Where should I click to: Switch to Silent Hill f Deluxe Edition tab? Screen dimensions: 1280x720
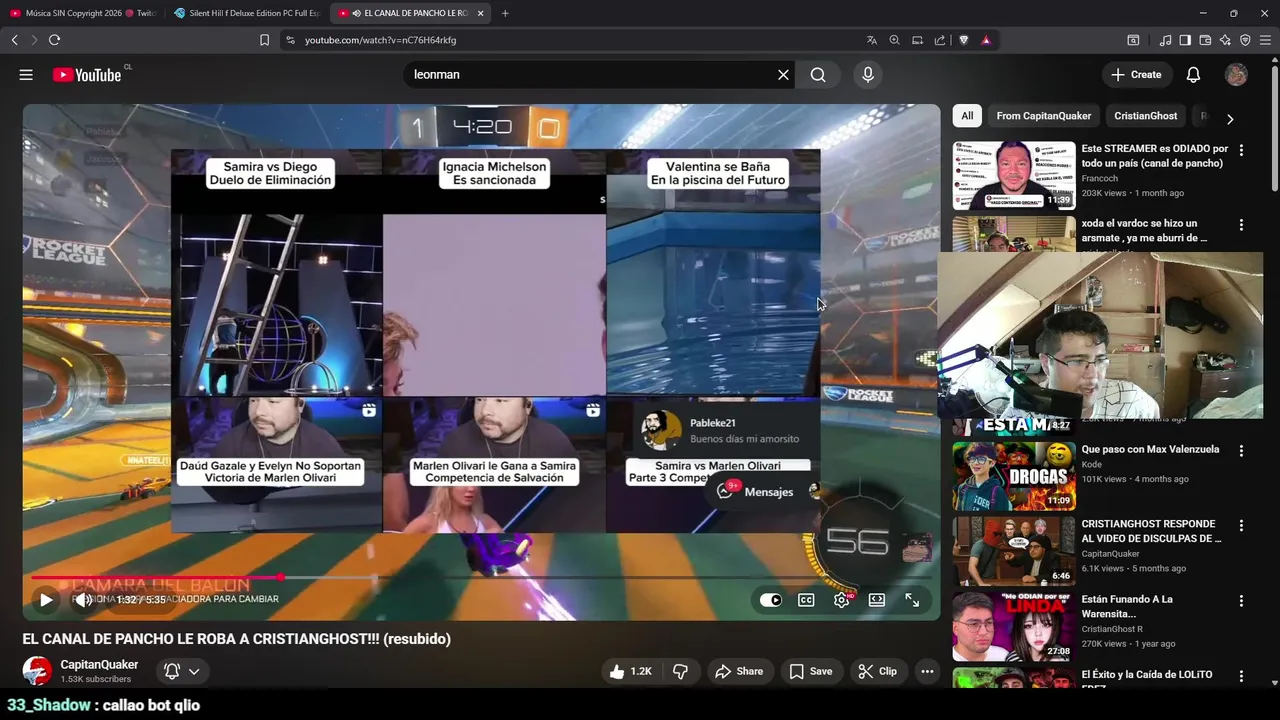click(246, 13)
